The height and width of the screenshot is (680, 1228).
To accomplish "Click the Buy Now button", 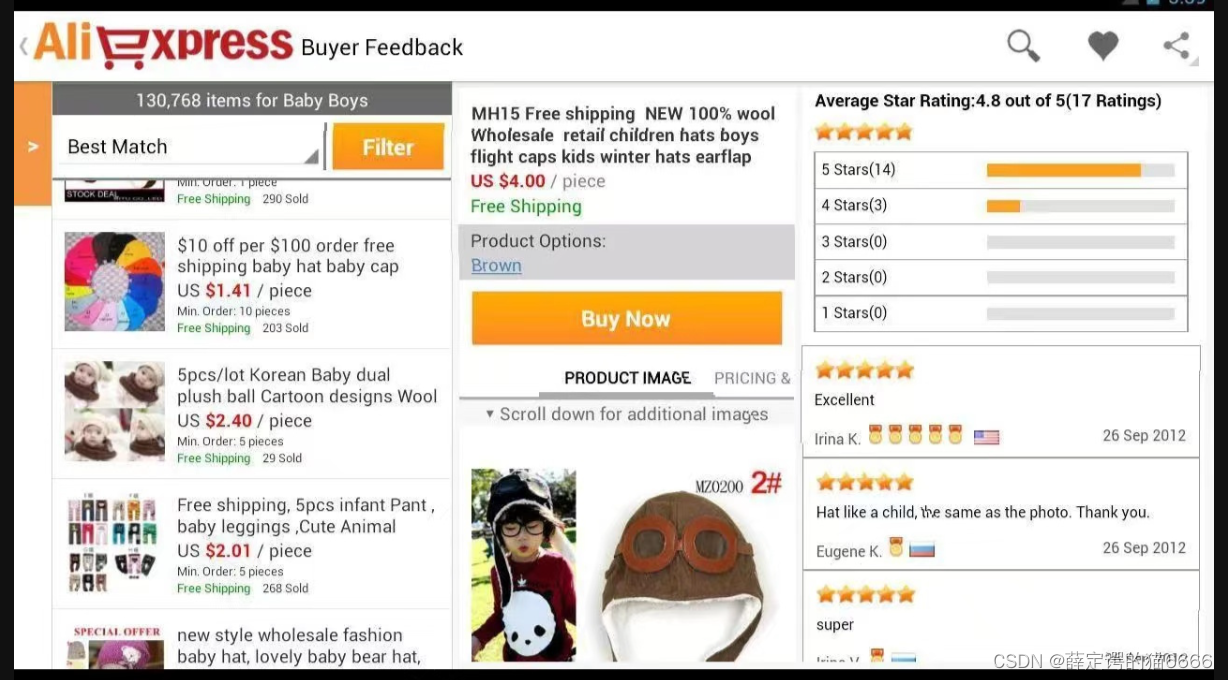I will click(626, 319).
